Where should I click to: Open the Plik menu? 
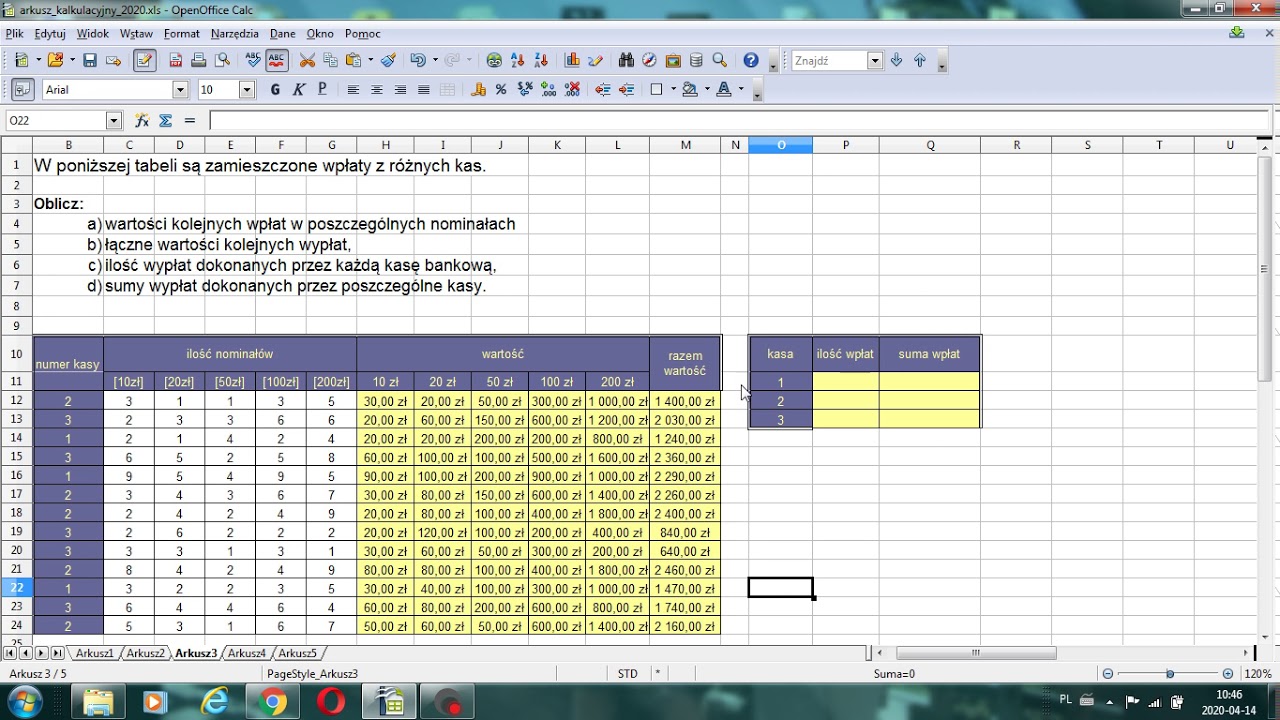pyautogui.click(x=14, y=34)
